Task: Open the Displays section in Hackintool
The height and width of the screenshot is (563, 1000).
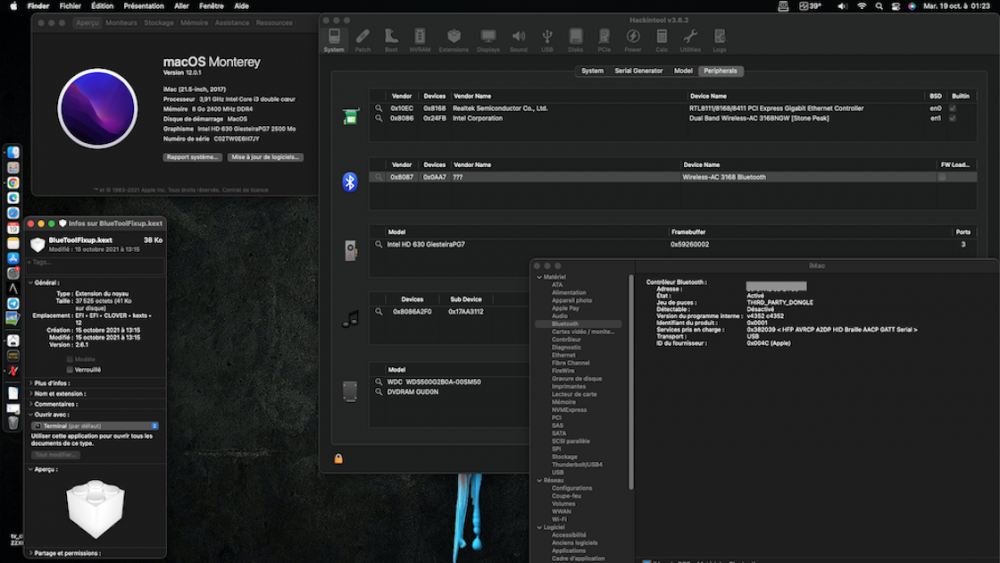Action: click(x=488, y=40)
